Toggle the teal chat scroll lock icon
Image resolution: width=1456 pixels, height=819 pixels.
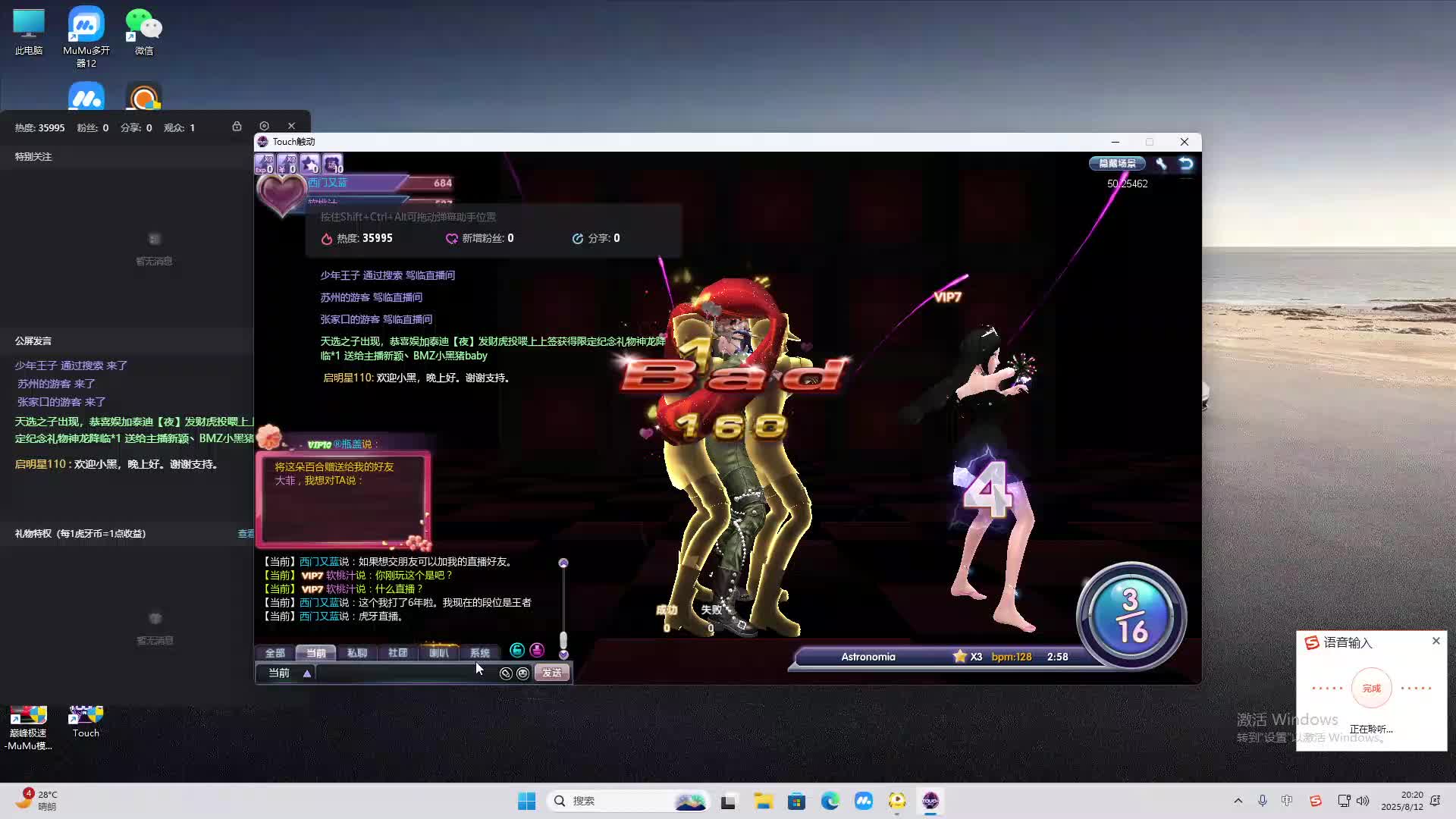[517, 651]
